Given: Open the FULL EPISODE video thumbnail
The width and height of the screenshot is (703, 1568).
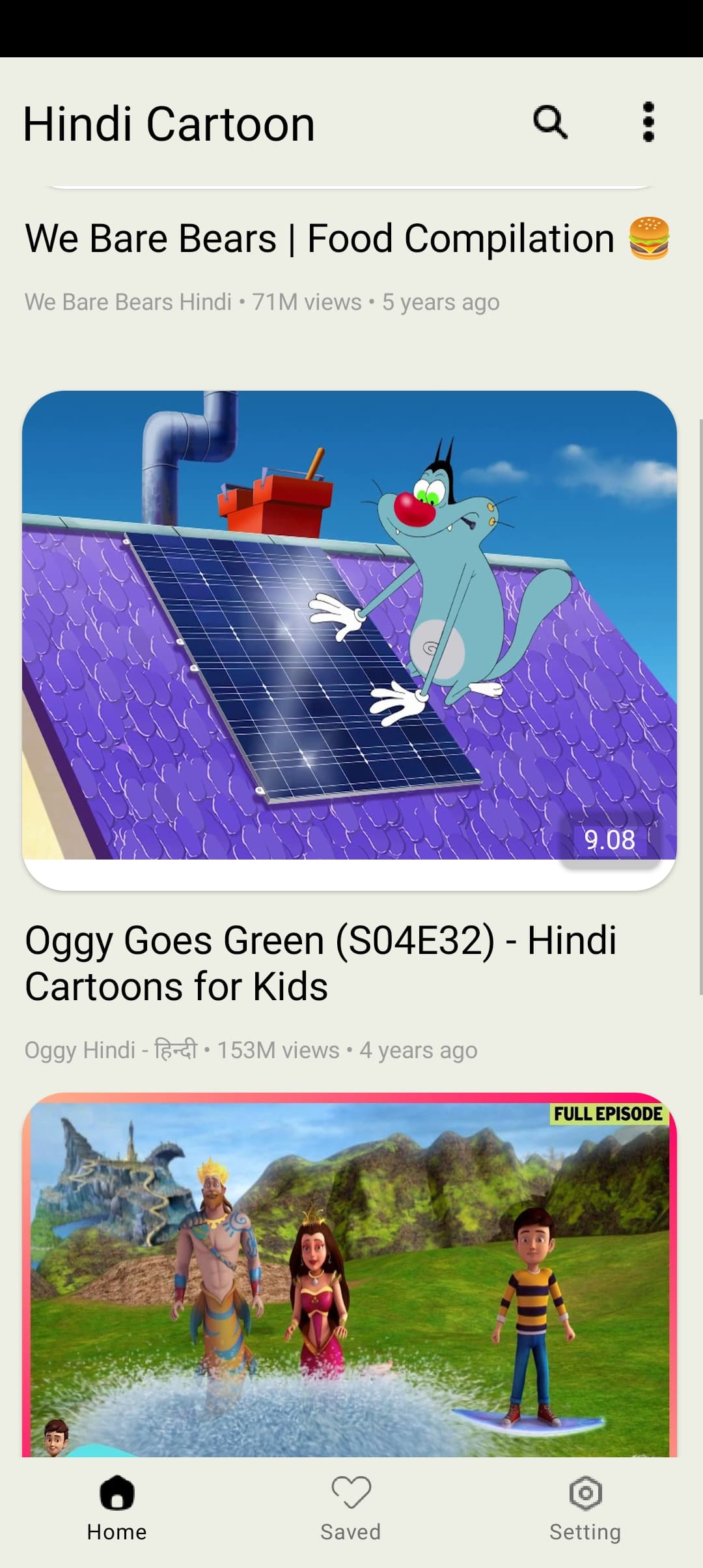Looking at the screenshot, I should [x=350, y=1275].
